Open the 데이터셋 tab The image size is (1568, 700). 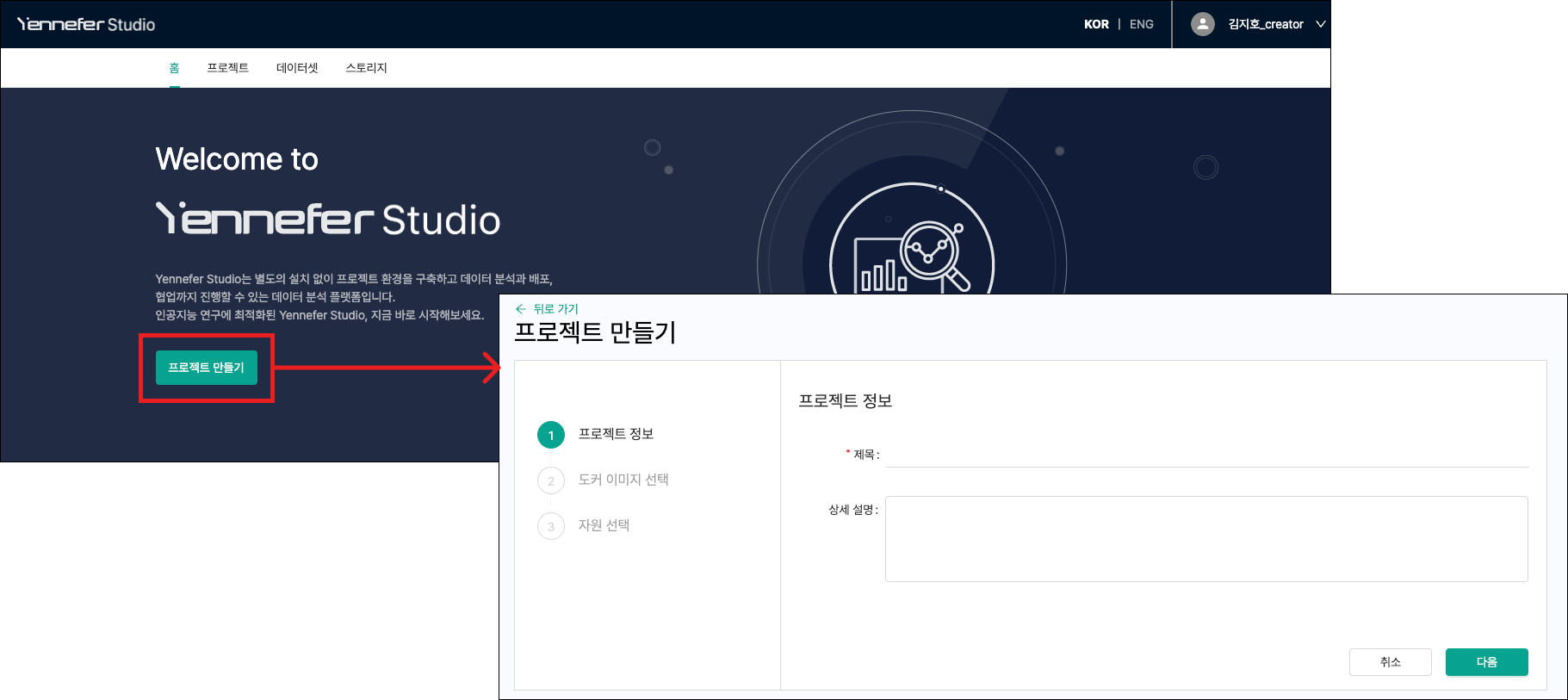pos(297,68)
